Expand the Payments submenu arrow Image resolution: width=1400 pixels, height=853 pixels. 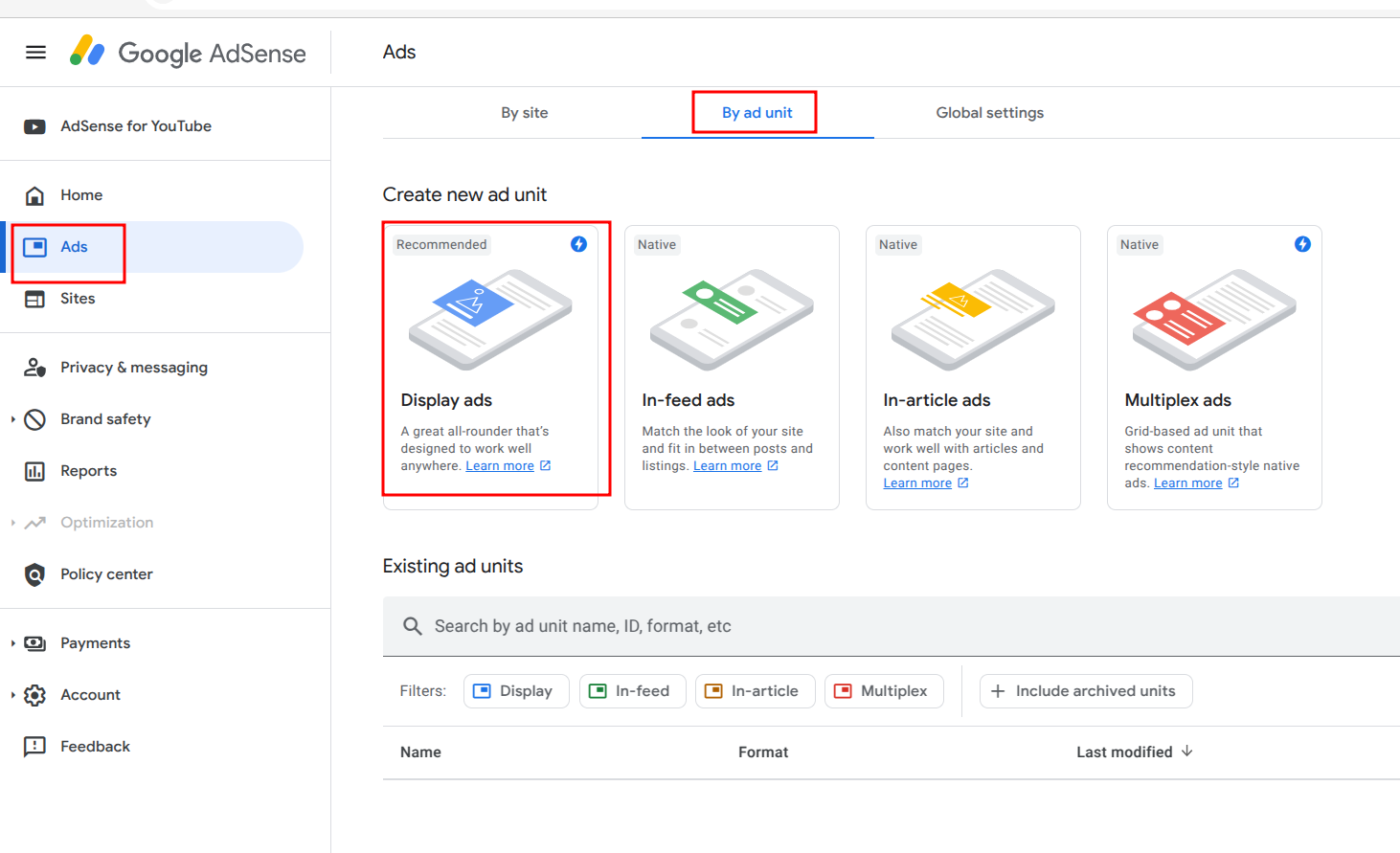coord(12,643)
